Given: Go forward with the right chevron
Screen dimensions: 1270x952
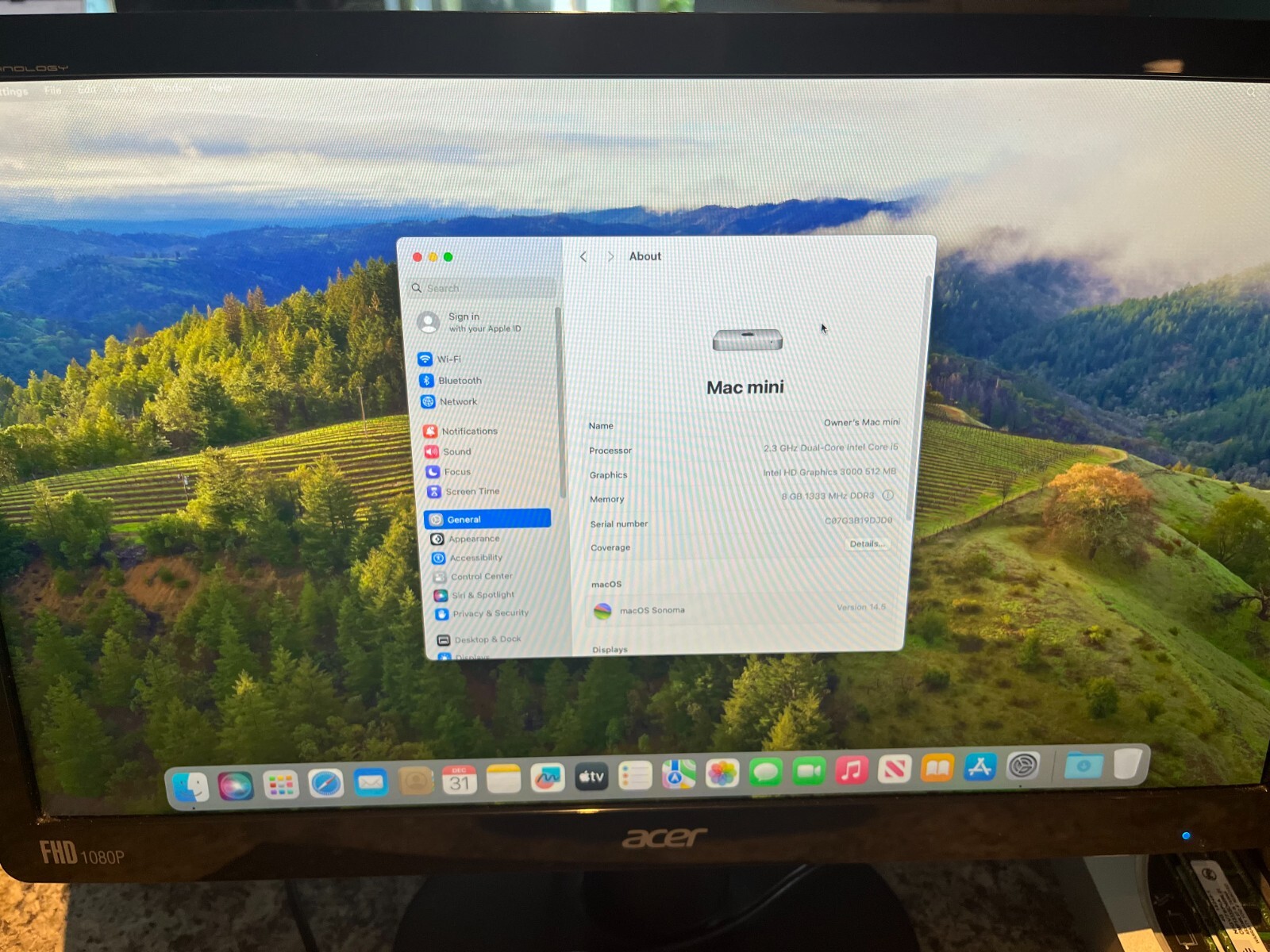Looking at the screenshot, I should click(610, 256).
